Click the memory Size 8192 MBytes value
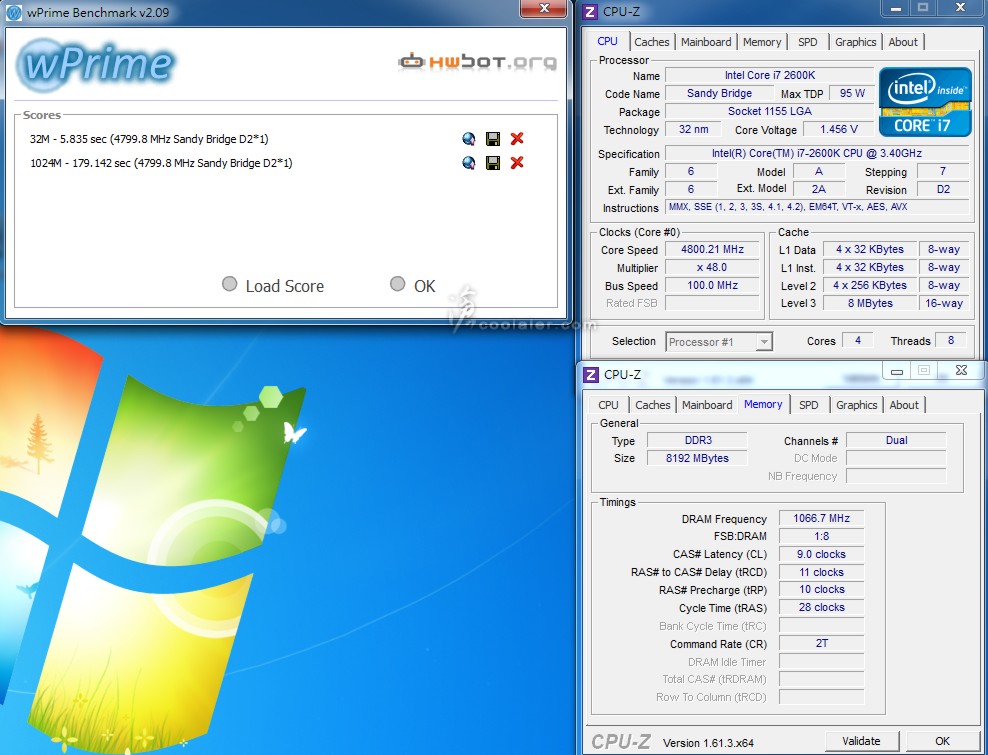This screenshot has width=988, height=755. point(698,458)
